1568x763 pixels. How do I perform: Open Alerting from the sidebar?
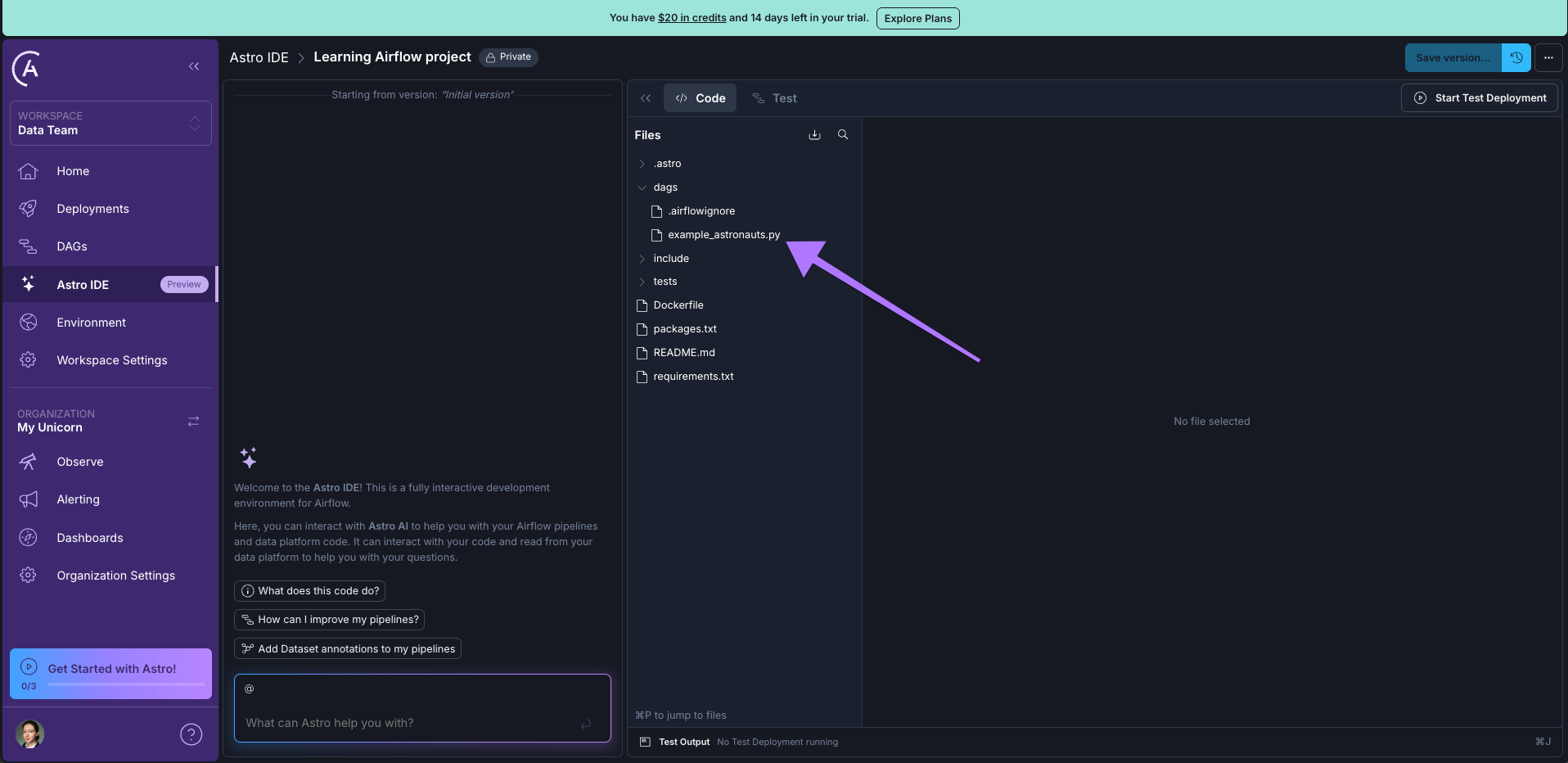78,499
